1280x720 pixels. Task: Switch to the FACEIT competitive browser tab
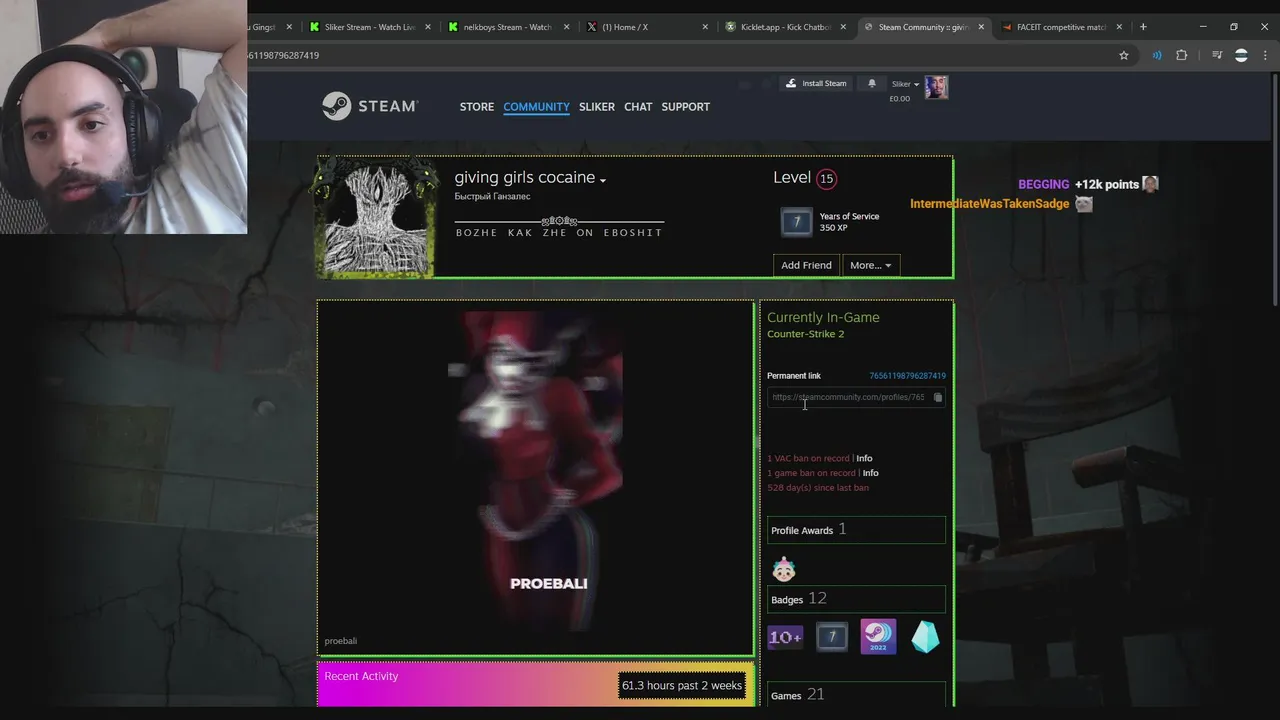(x=1062, y=27)
